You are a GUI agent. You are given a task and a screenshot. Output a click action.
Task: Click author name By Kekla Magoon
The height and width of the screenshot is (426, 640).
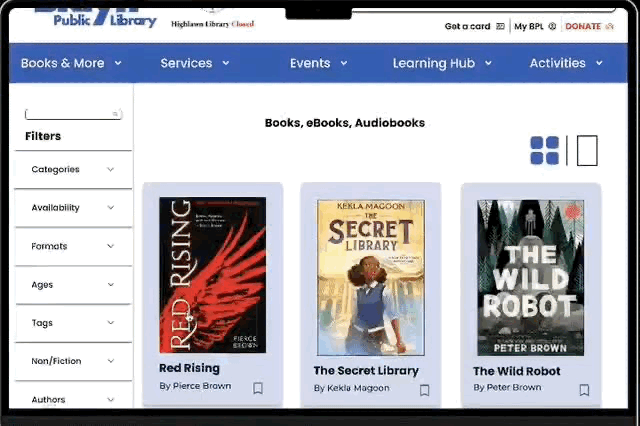(351, 388)
